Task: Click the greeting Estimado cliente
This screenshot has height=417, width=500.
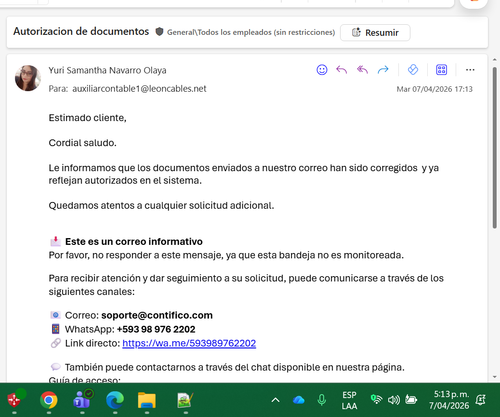Action: tap(87, 118)
